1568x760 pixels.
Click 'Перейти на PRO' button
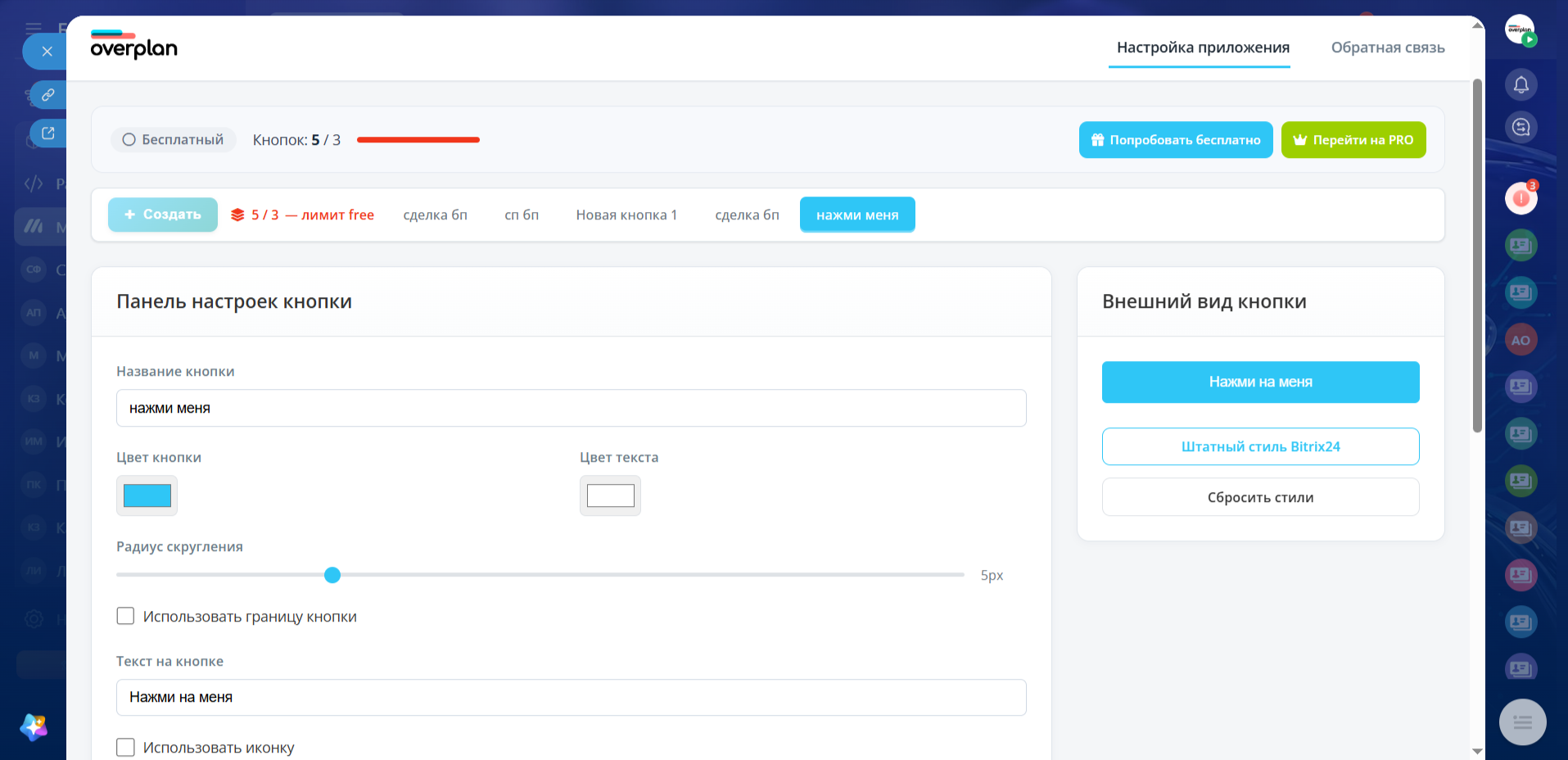[1353, 140]
